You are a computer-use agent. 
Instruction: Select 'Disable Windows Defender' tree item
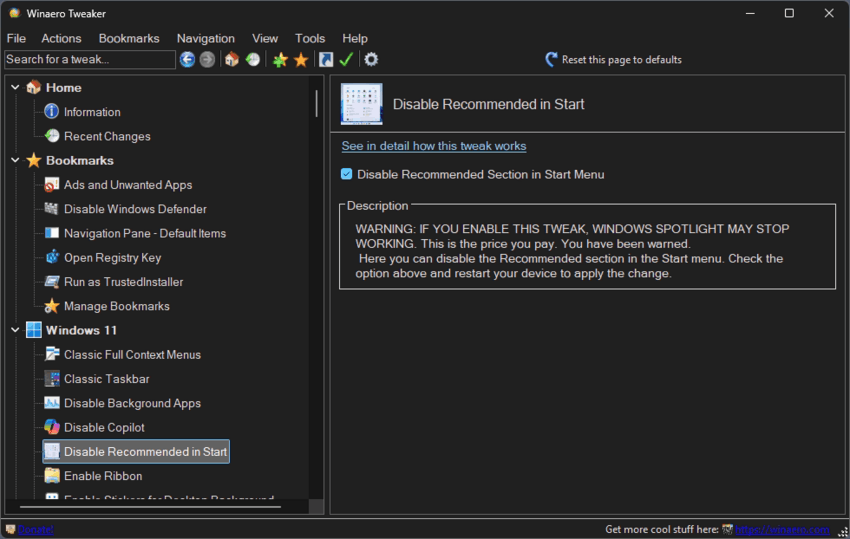point(135,209)
